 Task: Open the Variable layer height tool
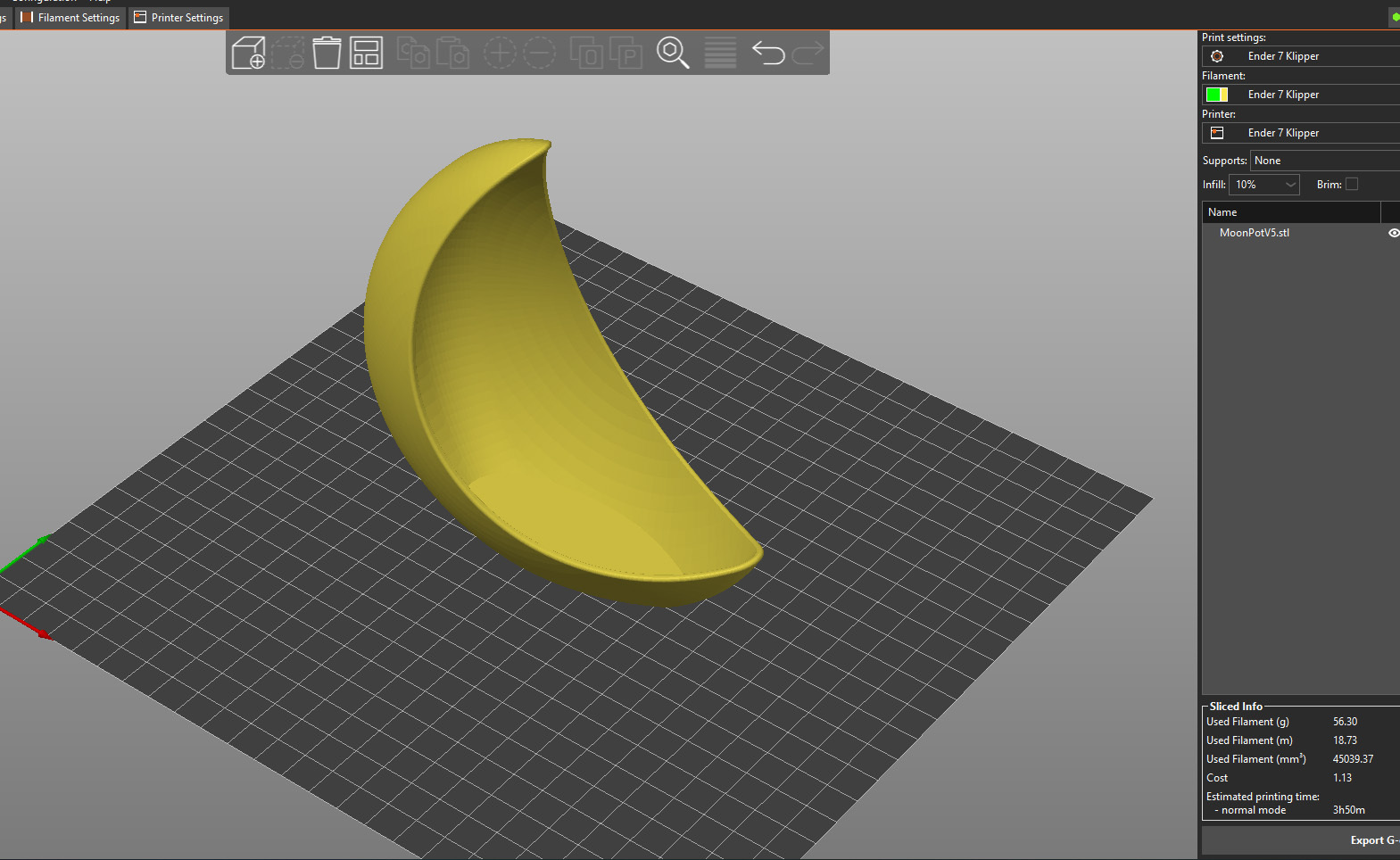pyautogui.click(x=720, y=54)
